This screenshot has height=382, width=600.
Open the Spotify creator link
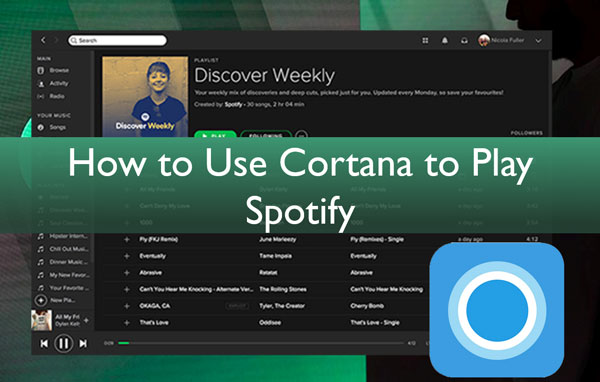233,104
